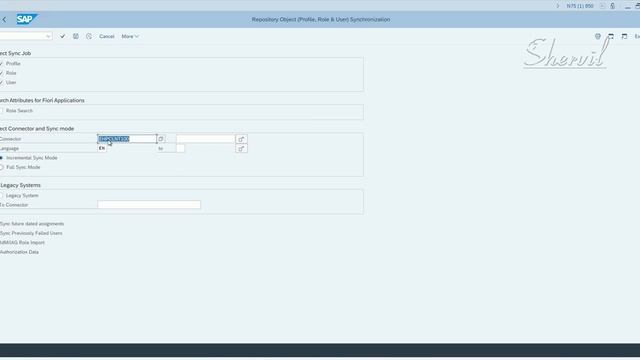Toggle the Profile checkbox
Viewport: 640px width, 360px height.
pos(1,64)
